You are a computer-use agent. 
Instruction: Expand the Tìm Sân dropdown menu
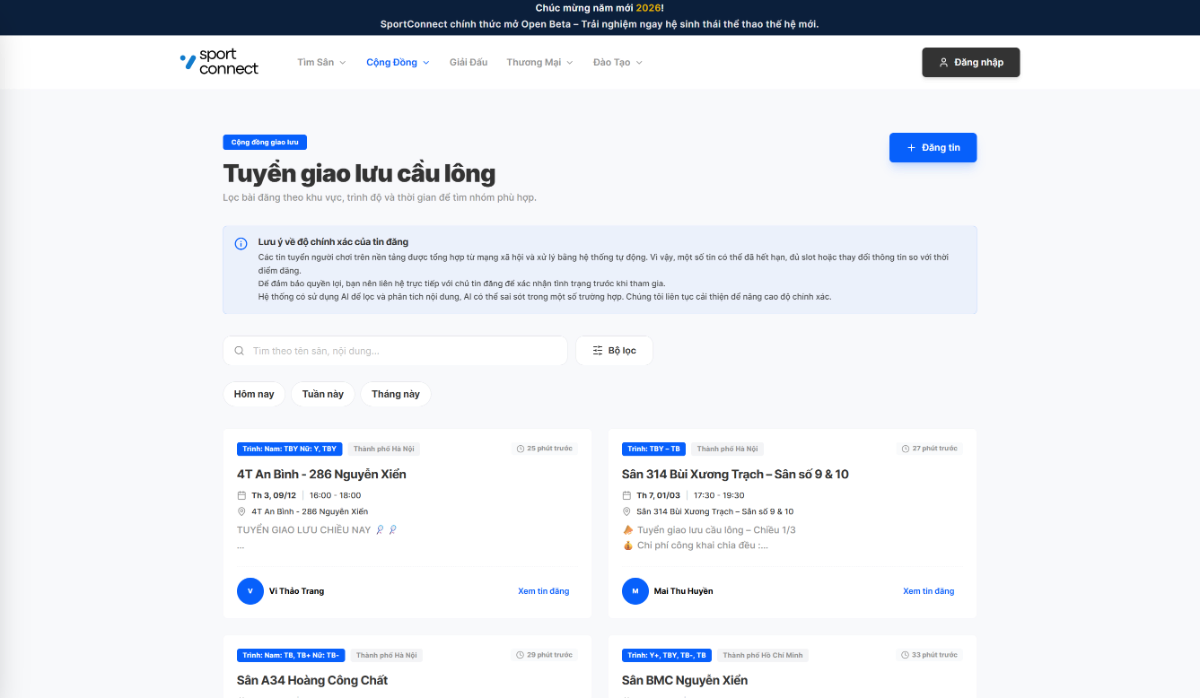[x=321, y=62]
